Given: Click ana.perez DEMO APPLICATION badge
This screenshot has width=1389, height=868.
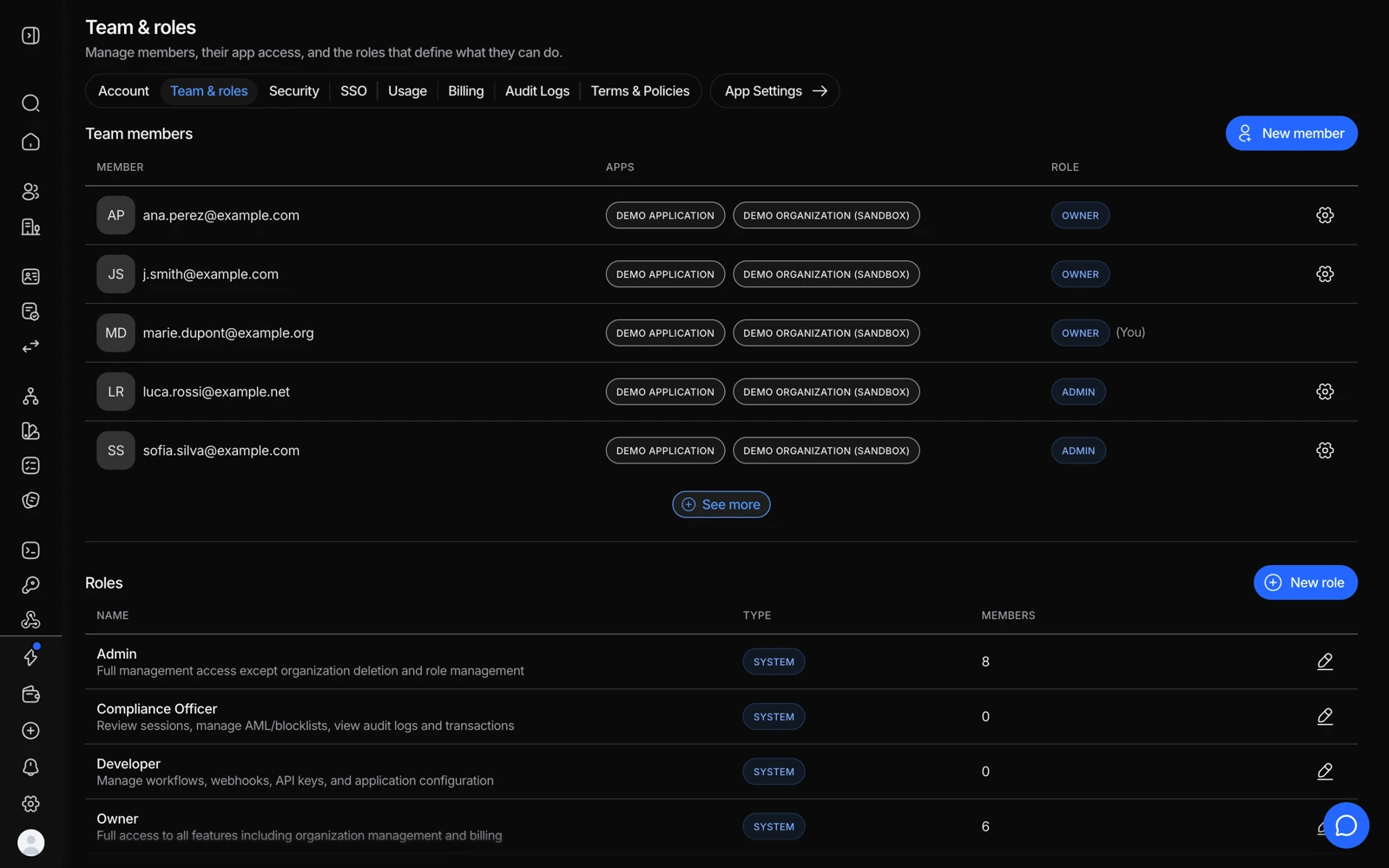Looking at the screenshot, I should (665, 215).
